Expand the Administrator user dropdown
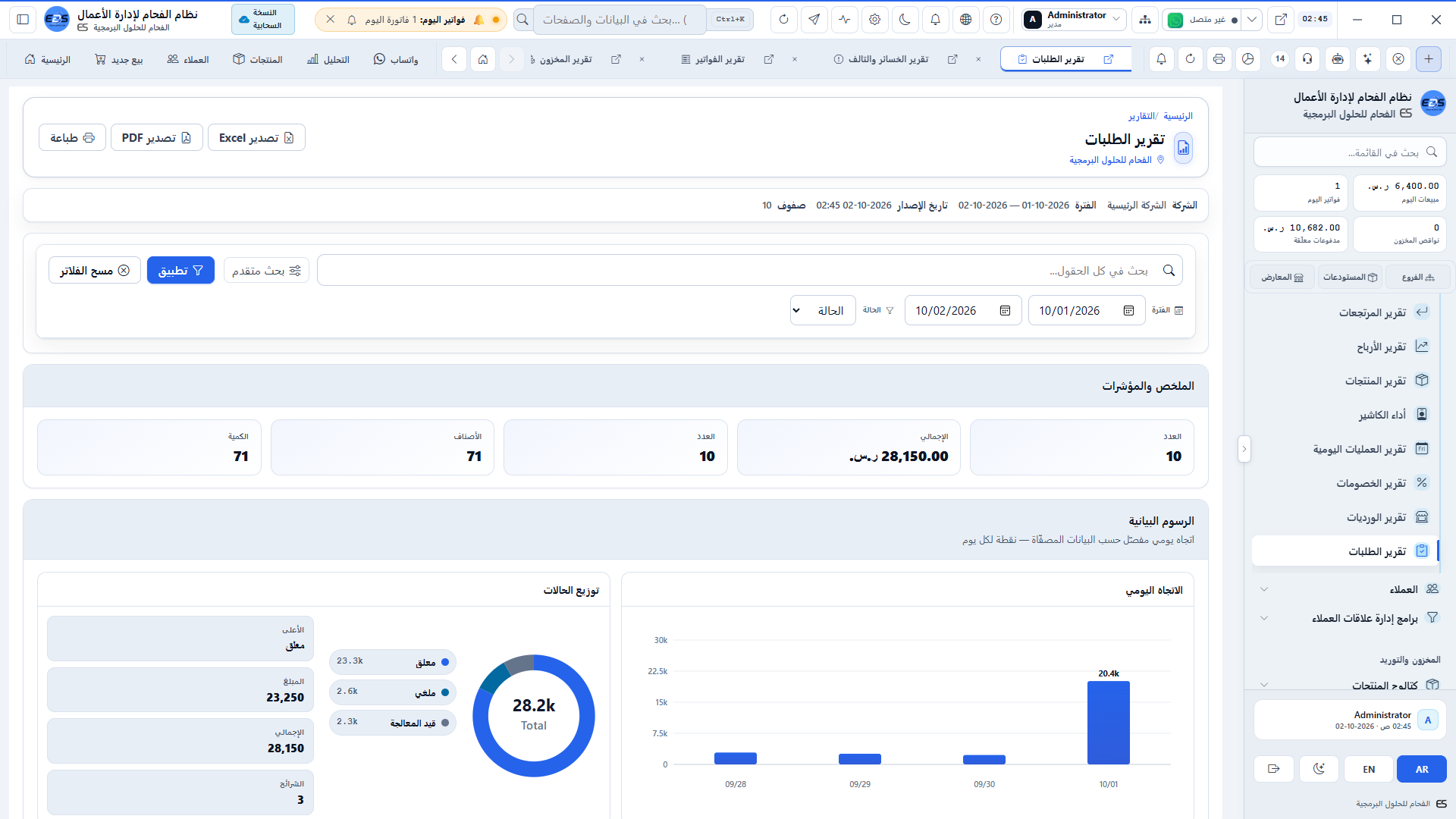 [x=1073, y=20]
